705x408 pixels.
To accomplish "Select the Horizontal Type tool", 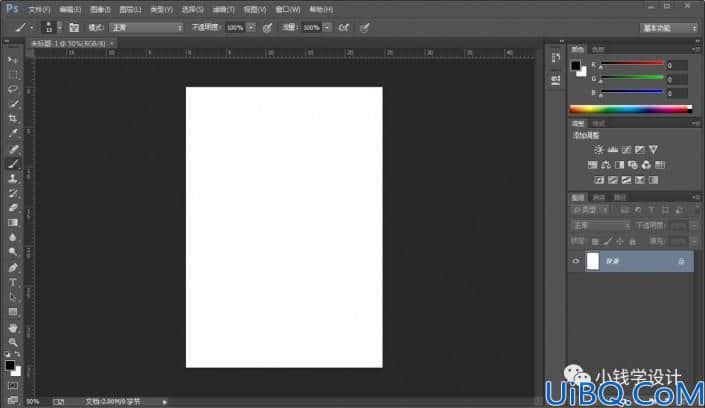I will point(13,282).
